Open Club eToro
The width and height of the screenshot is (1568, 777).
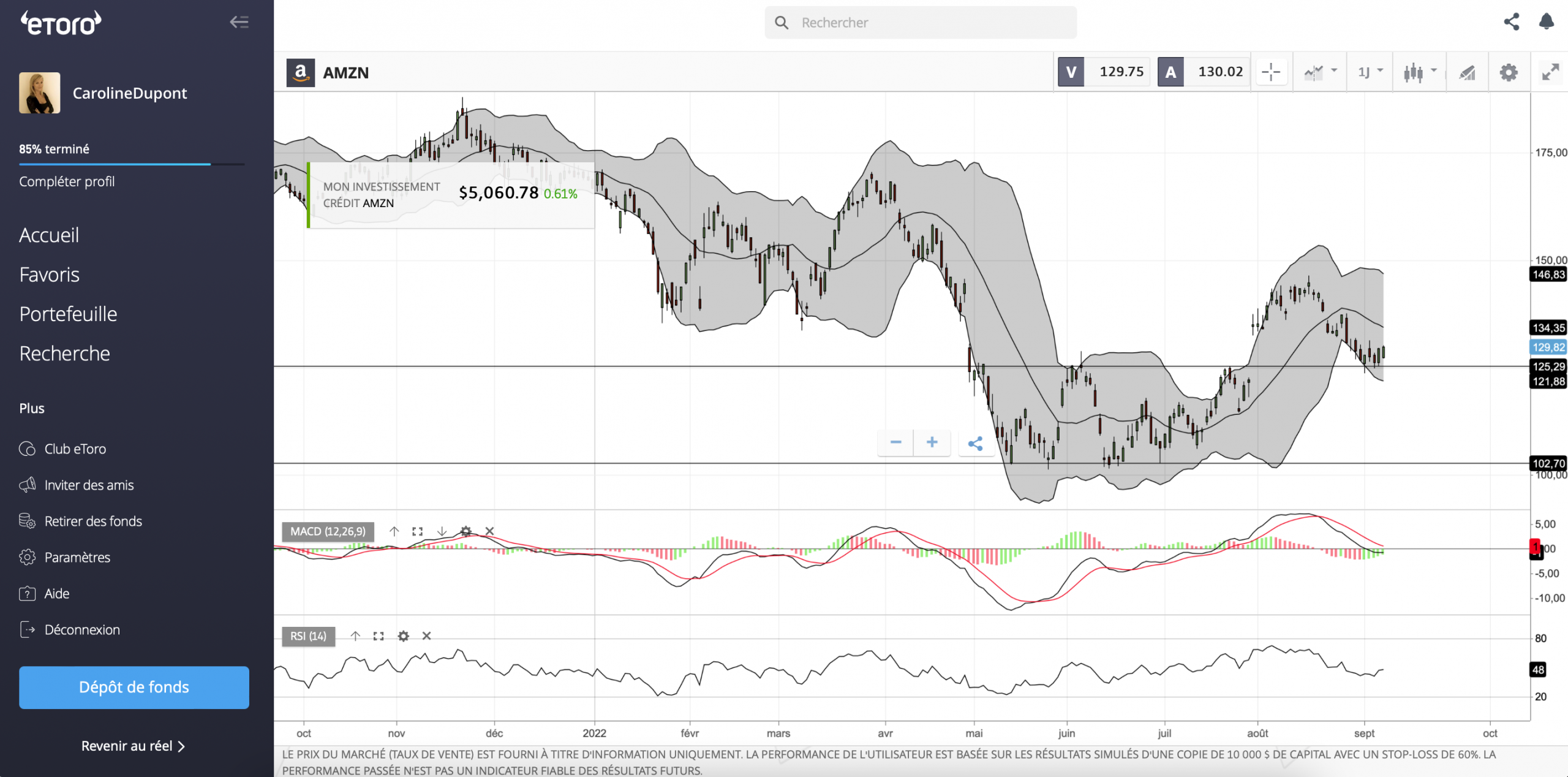62,449
